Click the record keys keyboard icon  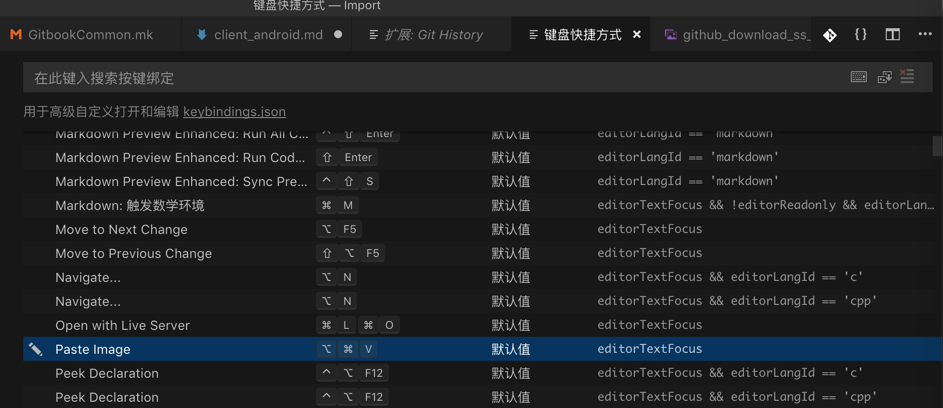pyautogui.click(x=859, y=77)
